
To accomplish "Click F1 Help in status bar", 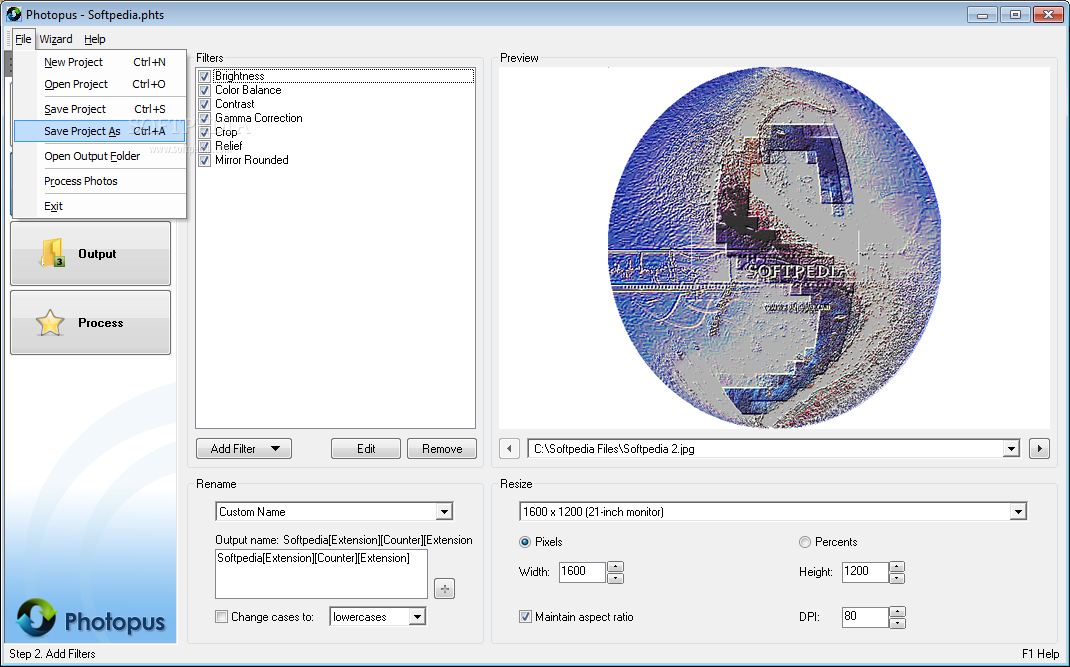I will [1040, 654].
